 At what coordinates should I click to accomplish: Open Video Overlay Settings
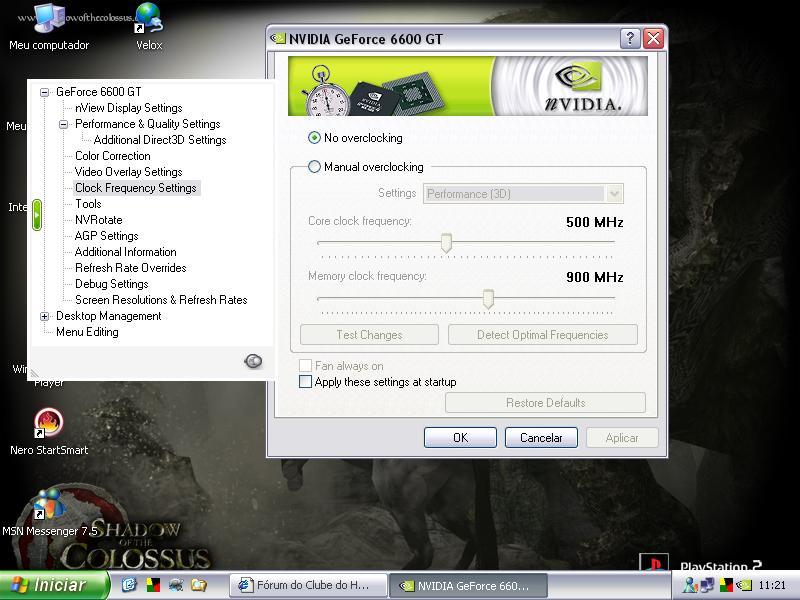pyautogui.click(x=129, y=172)
